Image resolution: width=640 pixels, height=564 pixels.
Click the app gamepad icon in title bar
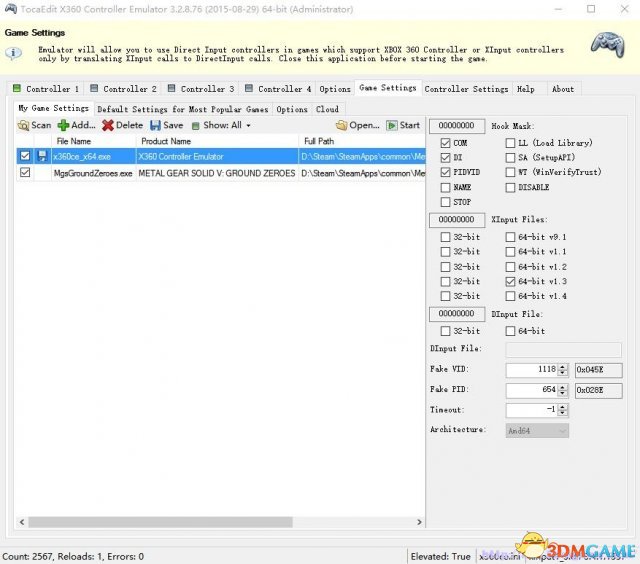(x=10, y=9)
